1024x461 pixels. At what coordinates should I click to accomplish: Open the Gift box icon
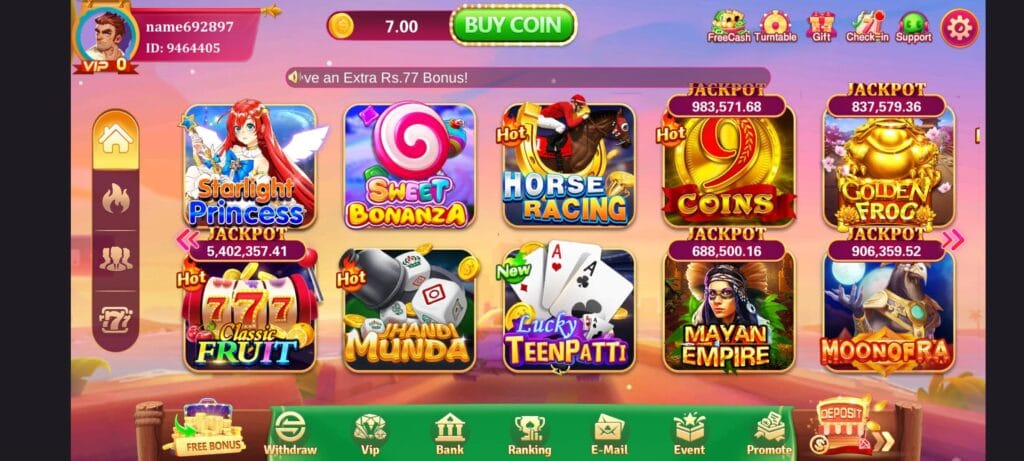822,27
